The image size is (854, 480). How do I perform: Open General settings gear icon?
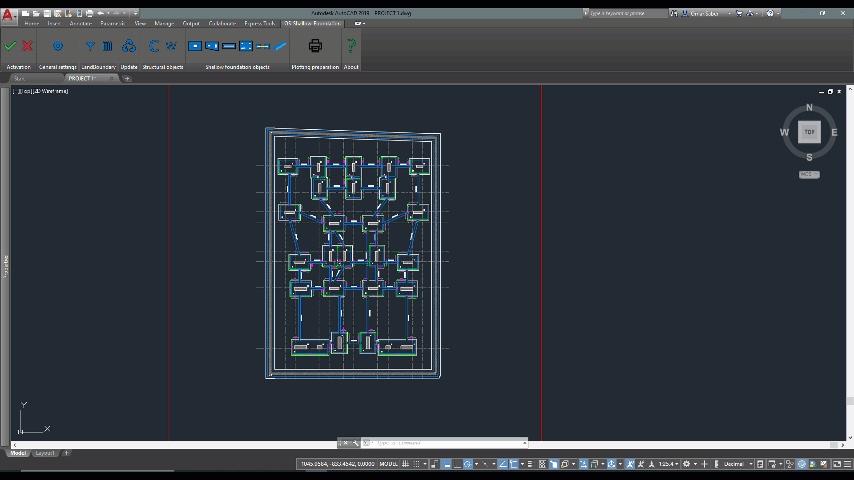pos(58,46)
